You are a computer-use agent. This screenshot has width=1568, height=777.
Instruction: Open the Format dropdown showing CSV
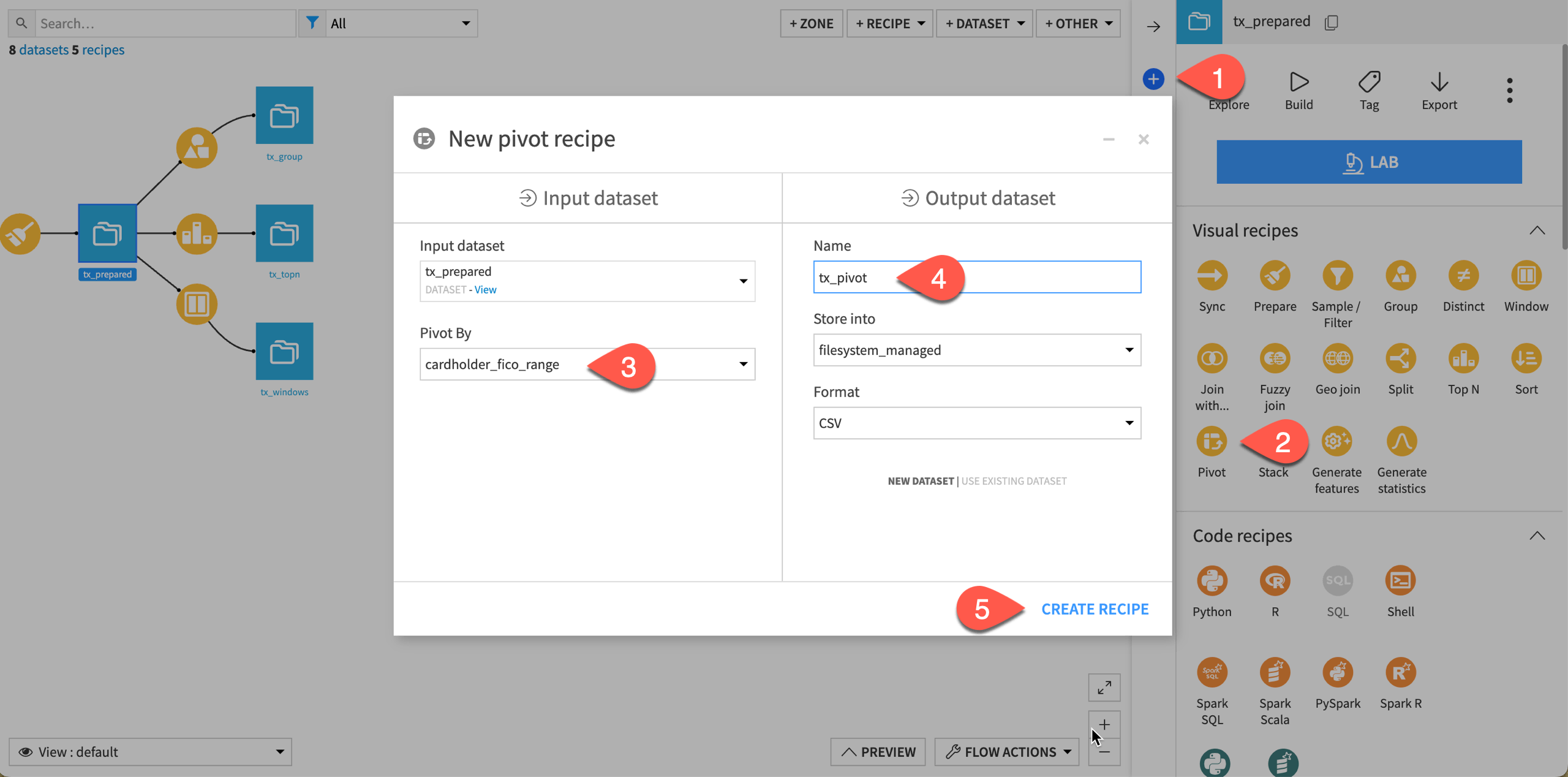tap(1130, 423)
